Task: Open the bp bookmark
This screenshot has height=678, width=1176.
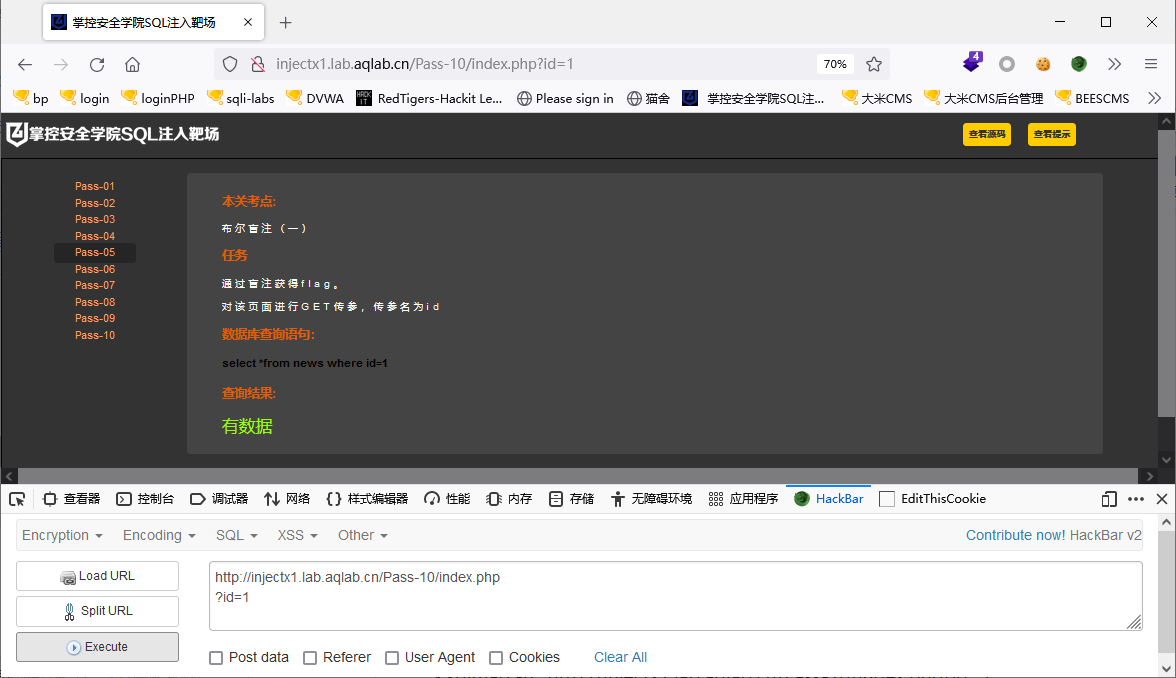Action: [x=31, y=98]
